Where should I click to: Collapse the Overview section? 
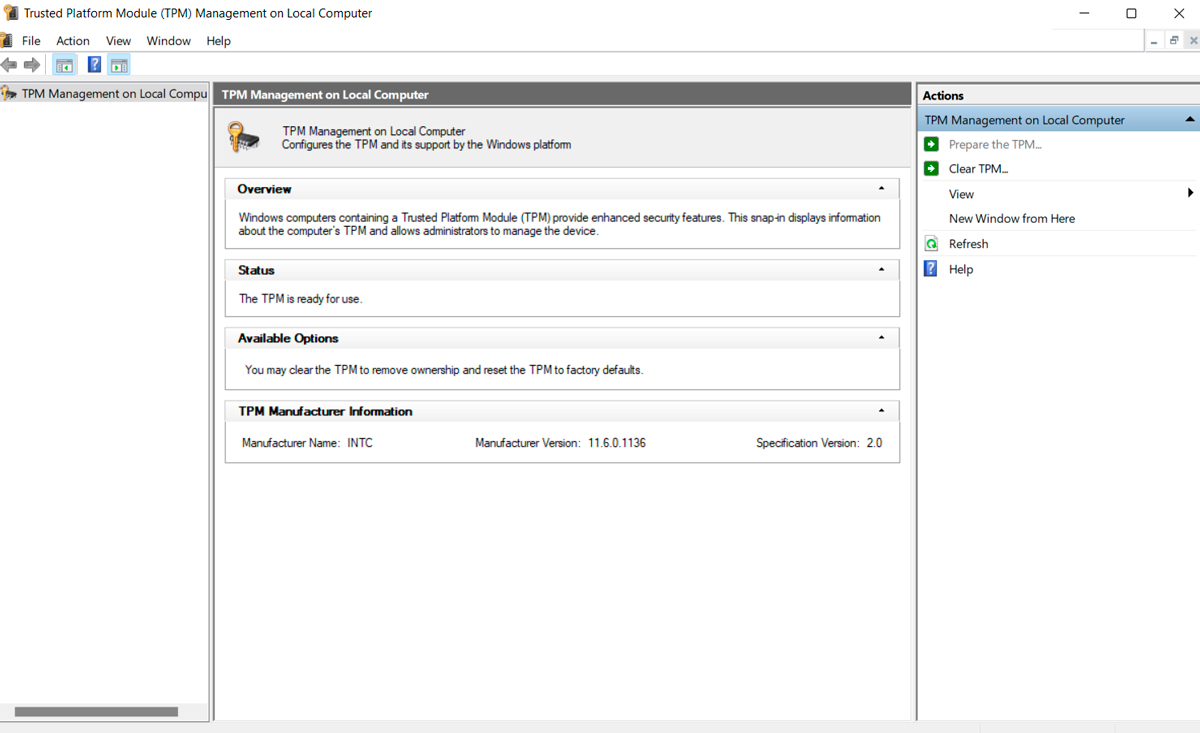(x=881, y=189)
